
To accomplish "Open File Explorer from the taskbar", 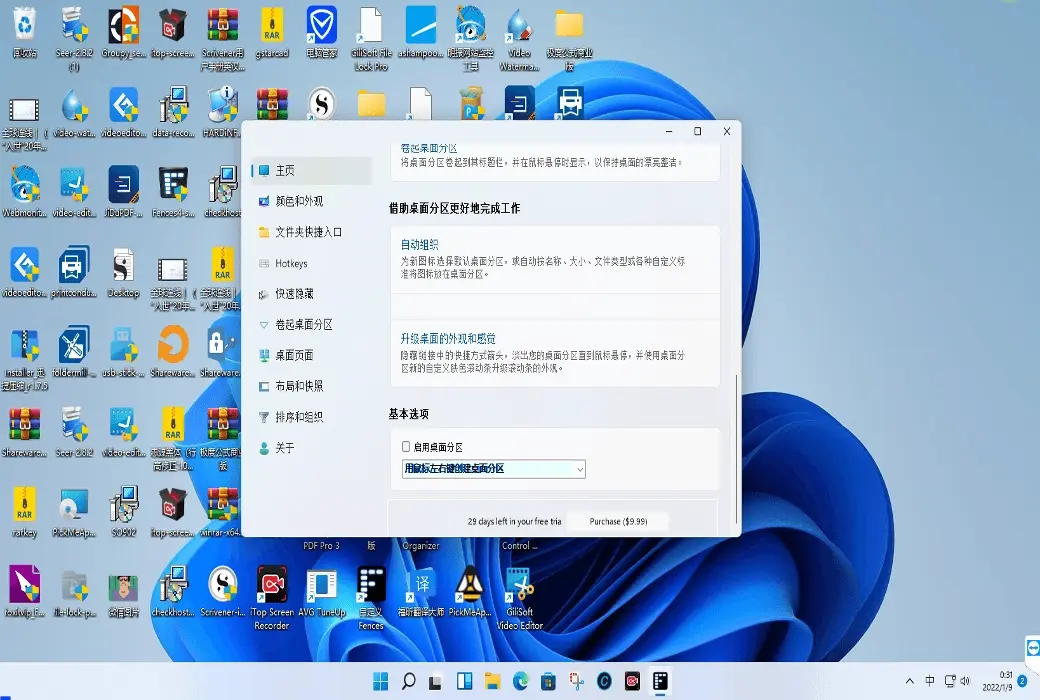I will (492, 681).
